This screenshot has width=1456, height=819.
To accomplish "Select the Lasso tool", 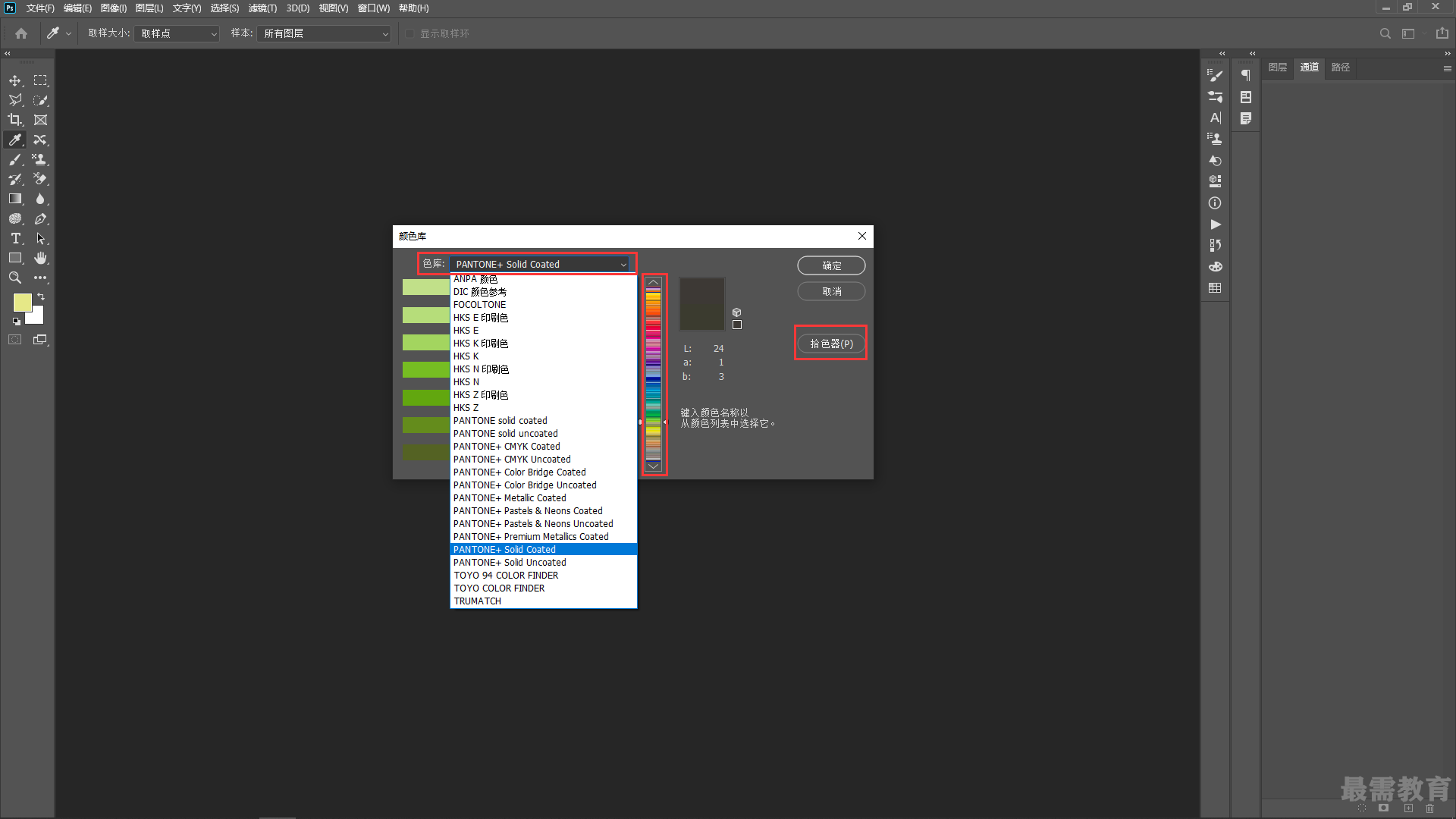I will click(x=15, y=100).
